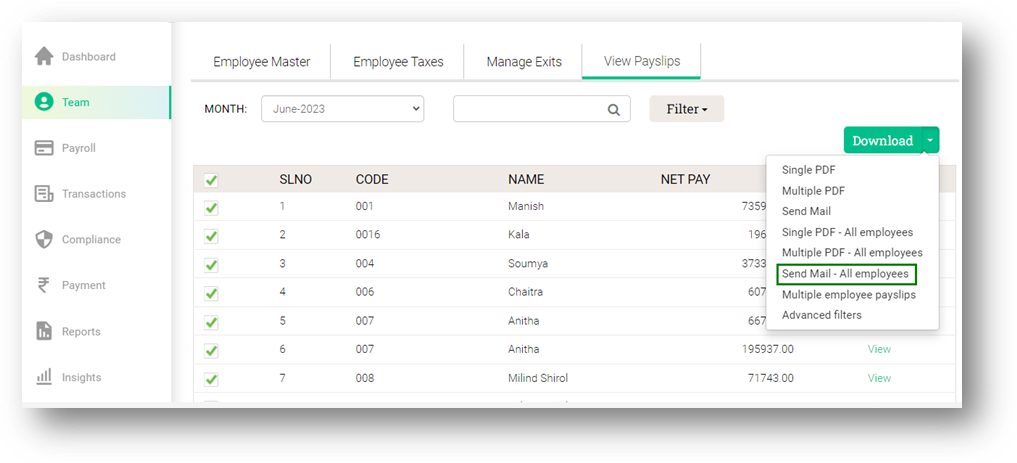Uncheck the checkbox for Soumya

pyautogui.click(x=211, y=265)
